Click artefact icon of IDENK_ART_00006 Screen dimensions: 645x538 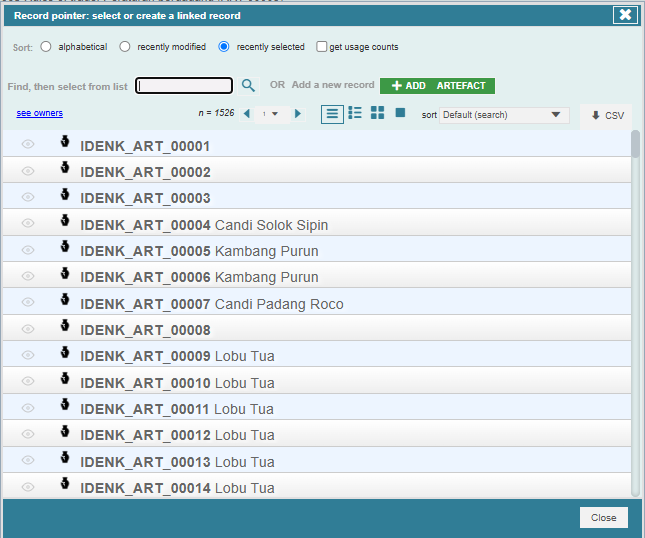pos(65,273)
